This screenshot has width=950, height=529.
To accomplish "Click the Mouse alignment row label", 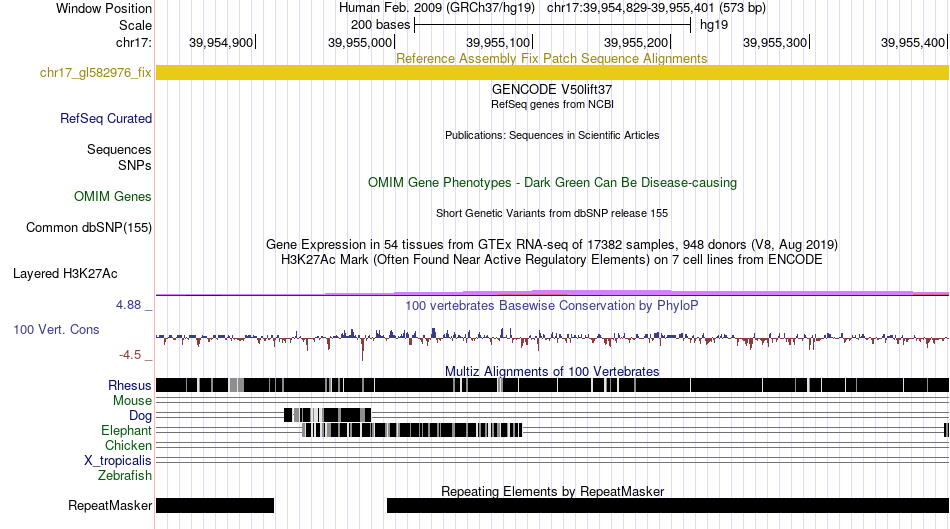I will click(132, 401).
